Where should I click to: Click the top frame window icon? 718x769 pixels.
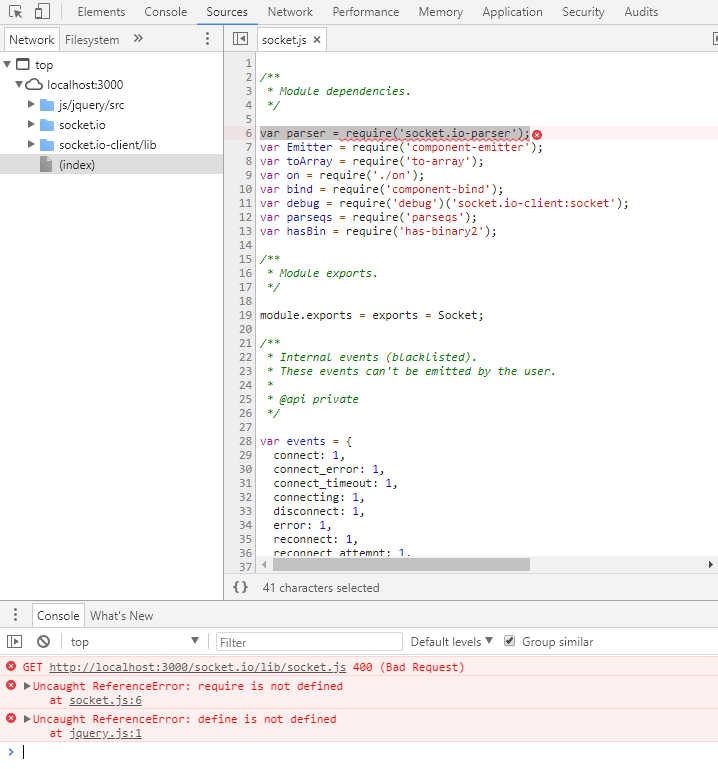pos(23,64)
